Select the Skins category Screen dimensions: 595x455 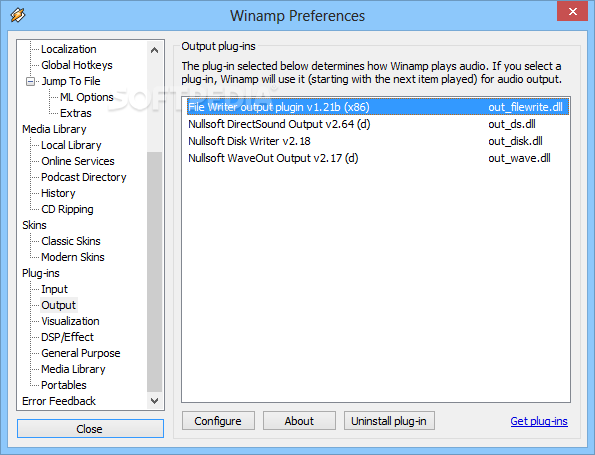coord(34,225)
